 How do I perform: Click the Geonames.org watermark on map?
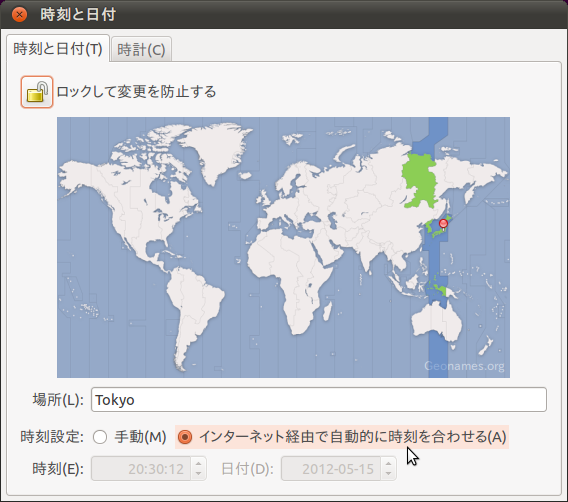click(x=464, y=366)
